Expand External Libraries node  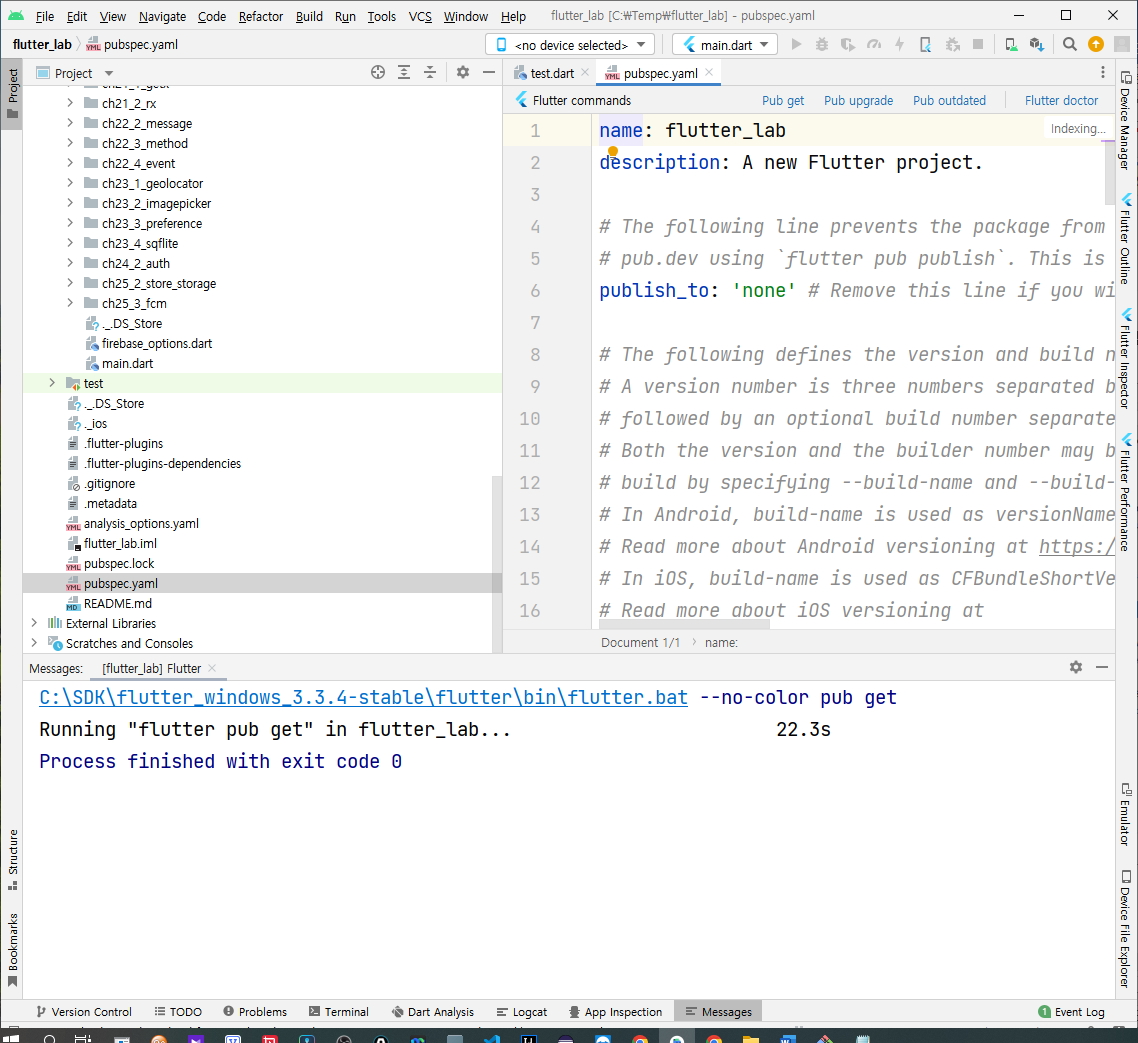33,623
